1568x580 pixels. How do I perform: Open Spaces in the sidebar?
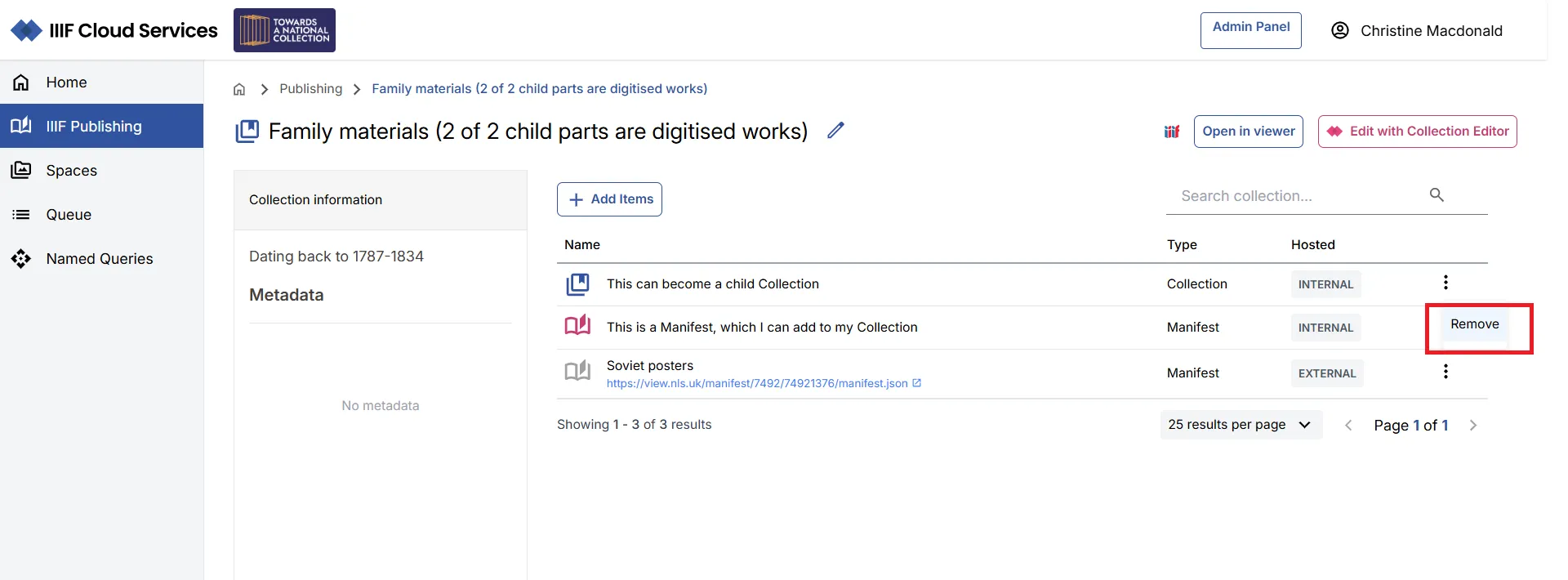click(72, 171)
